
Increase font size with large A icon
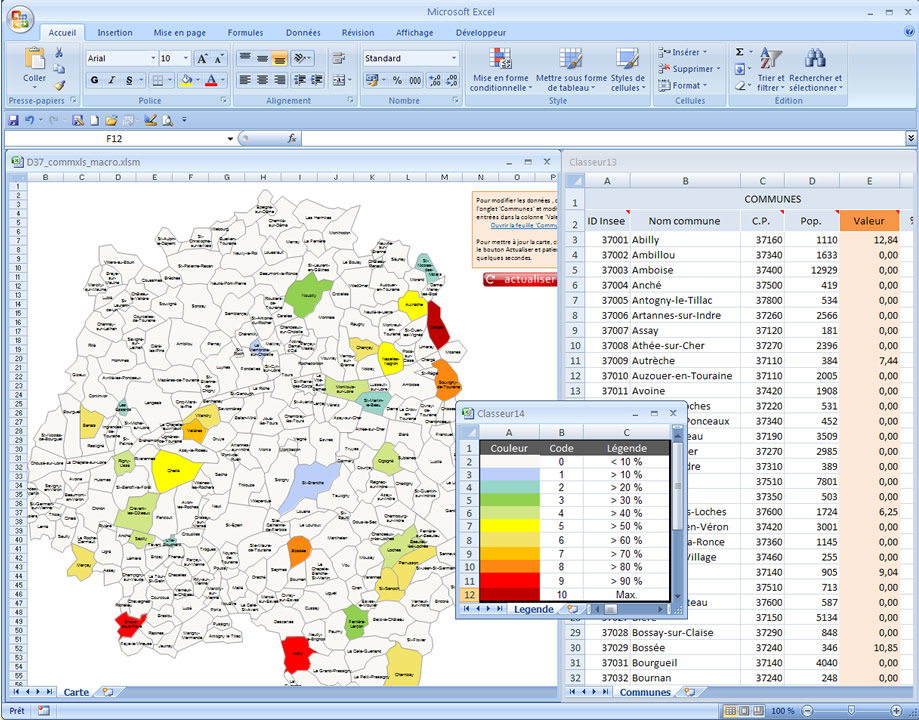coord(202,59)
